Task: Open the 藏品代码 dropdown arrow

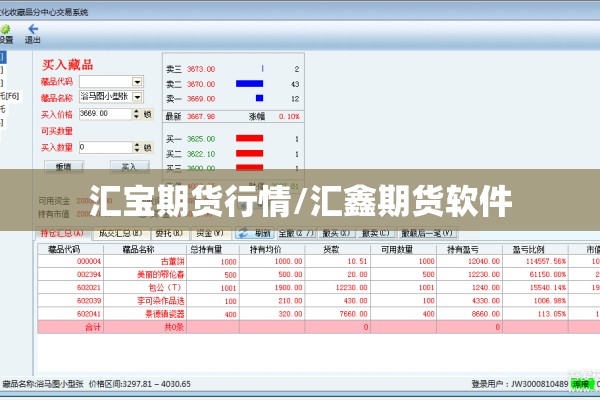Action: pyautogui.click(x=137, y=82)
